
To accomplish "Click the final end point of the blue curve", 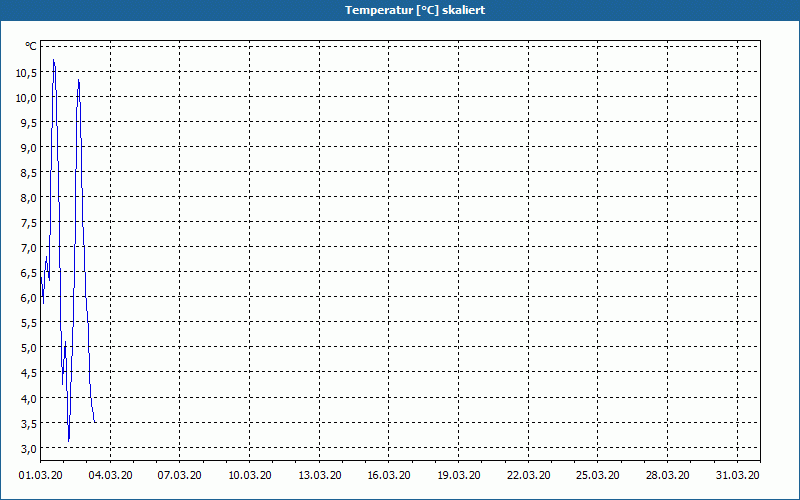I will tap(95, 422).
